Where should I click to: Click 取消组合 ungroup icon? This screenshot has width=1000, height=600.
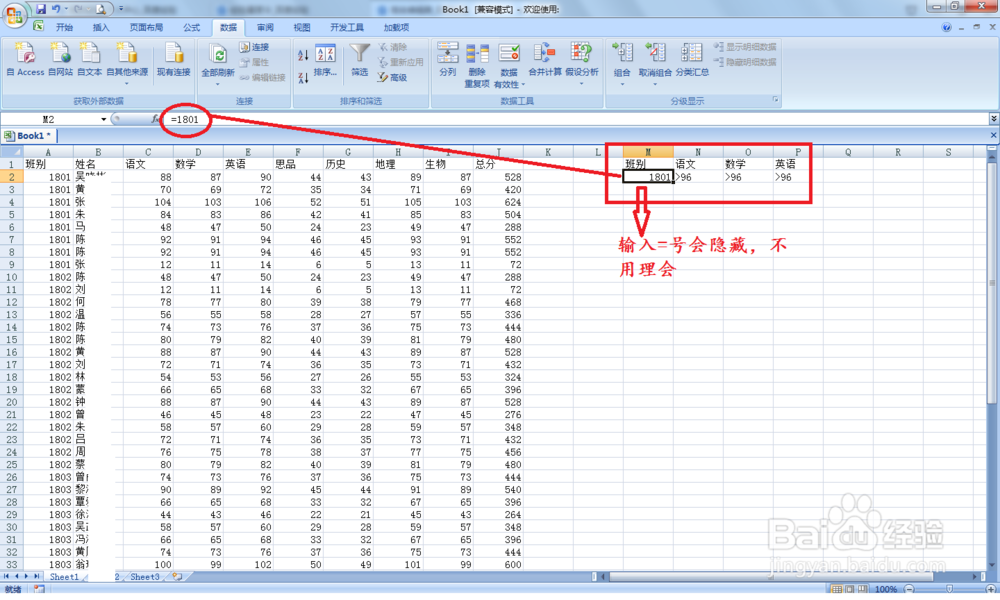pos(655,54)
